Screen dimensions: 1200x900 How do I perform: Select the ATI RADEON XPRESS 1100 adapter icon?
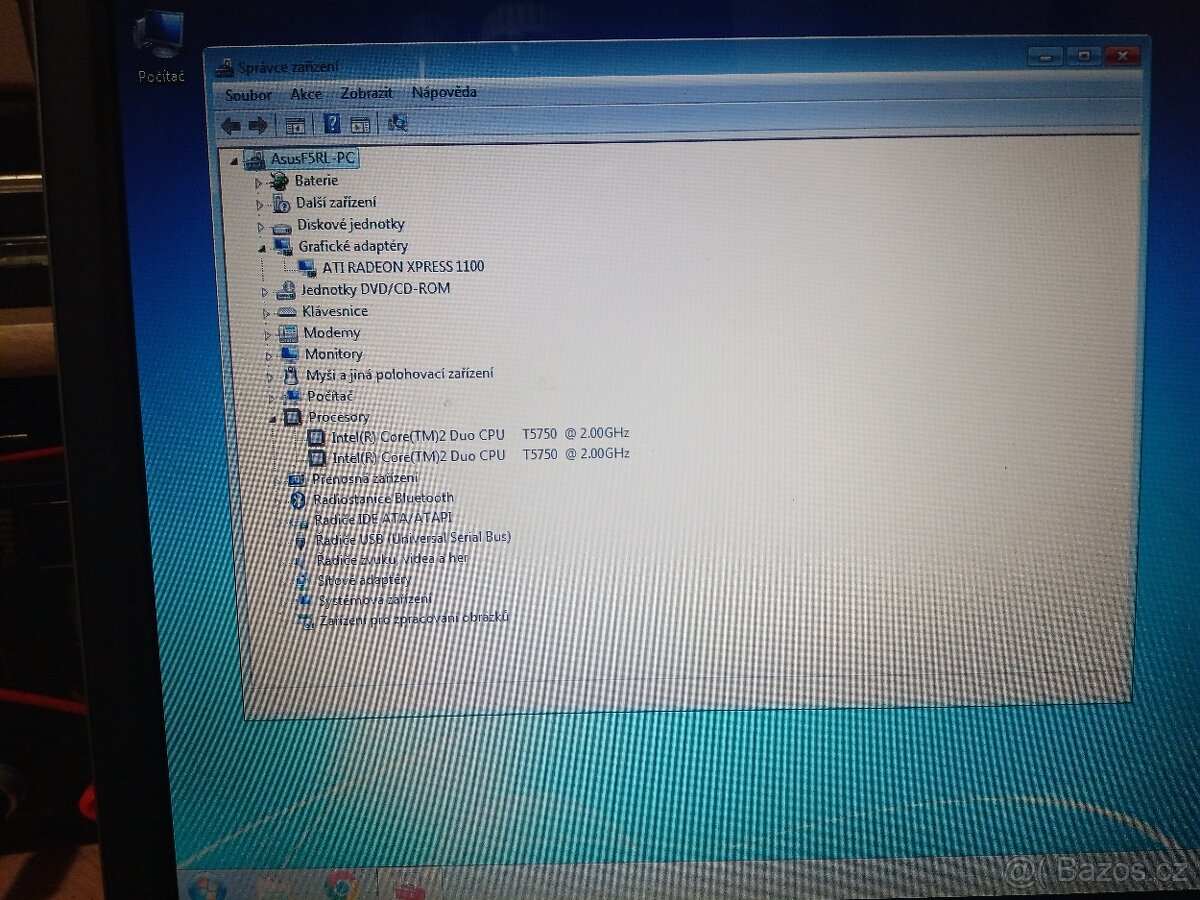307,267
